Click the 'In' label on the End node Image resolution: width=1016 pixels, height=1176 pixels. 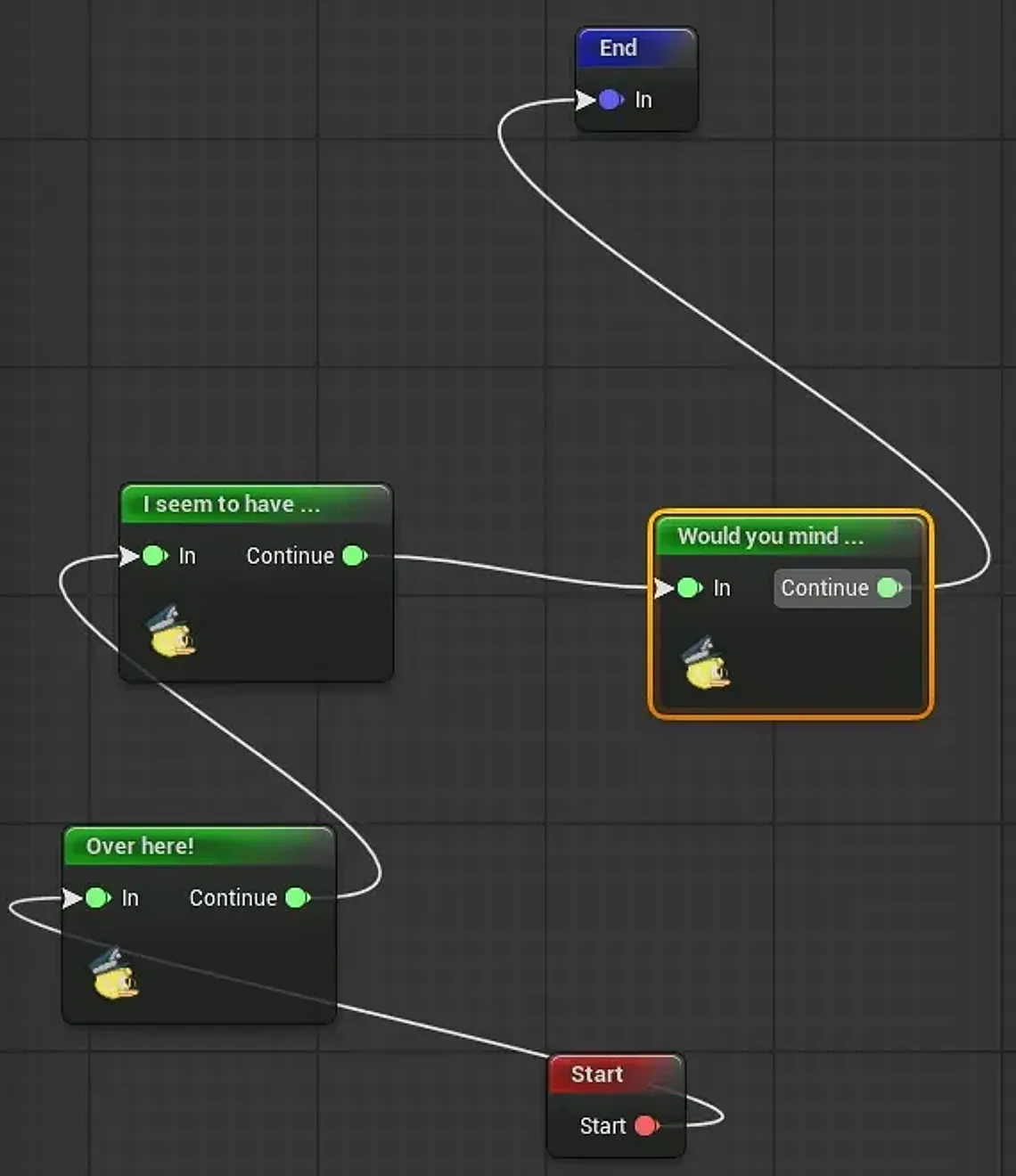pos(643,100)
